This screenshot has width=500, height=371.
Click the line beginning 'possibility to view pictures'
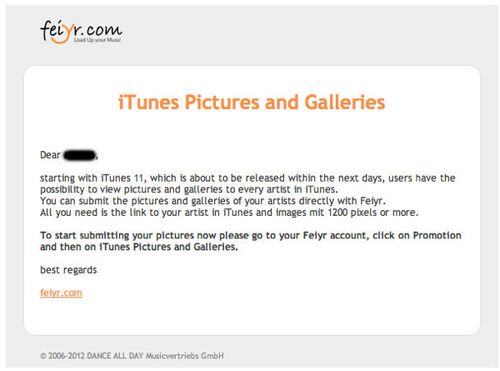pyautogui.click(x=189, y=190)
